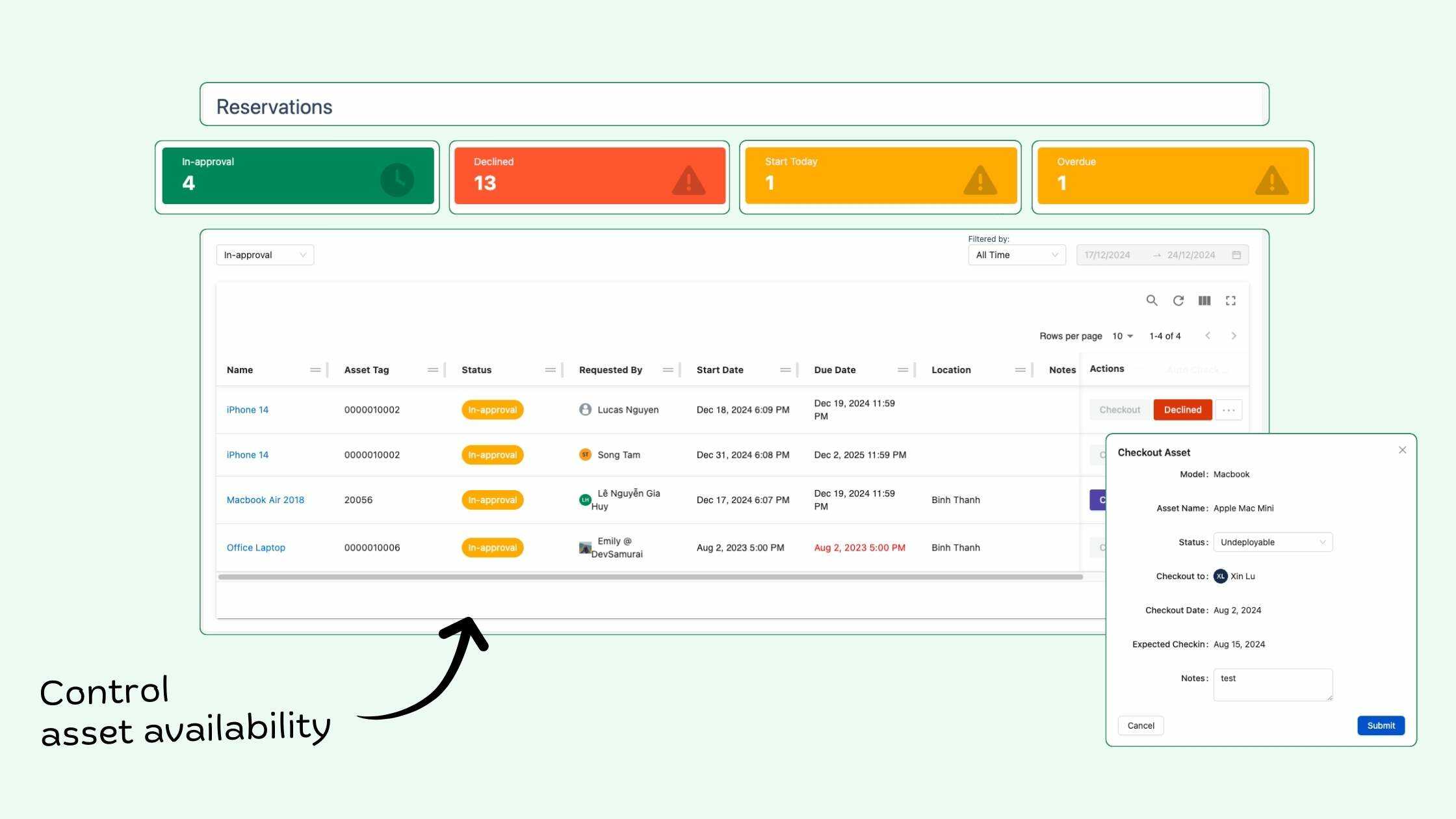Click the Name column drag handle
This screenshot has height=819, width=1456.
[315, 370]
